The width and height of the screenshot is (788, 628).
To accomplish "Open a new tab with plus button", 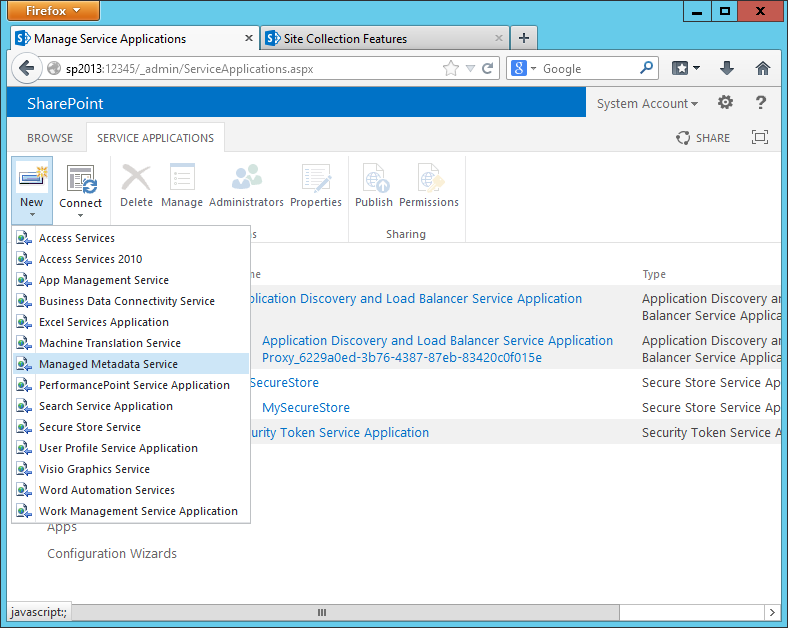I will 524,38.
